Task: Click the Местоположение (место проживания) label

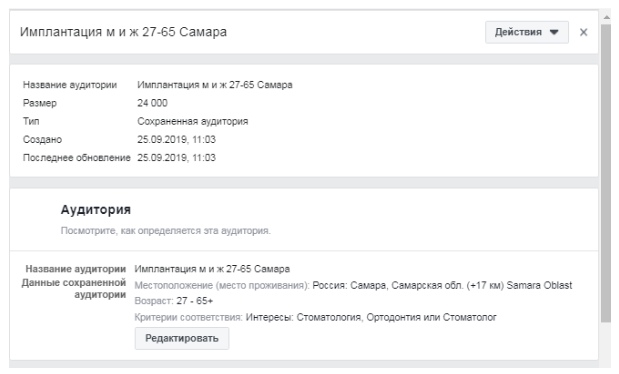Action: [222, 285]
